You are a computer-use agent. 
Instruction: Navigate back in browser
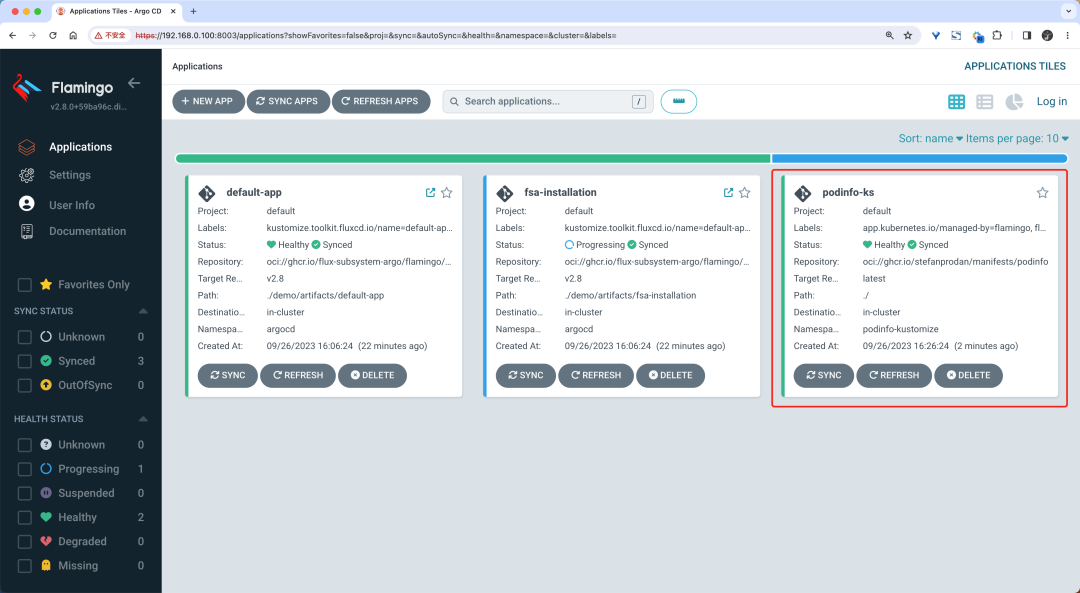(12, 35)
